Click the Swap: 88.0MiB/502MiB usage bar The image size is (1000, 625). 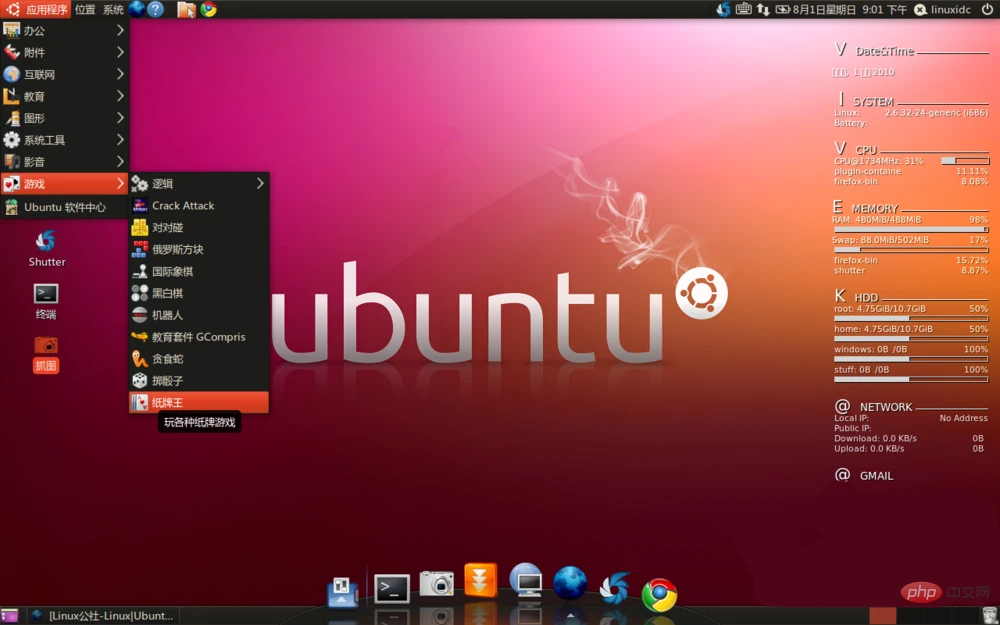click(911, 249)
